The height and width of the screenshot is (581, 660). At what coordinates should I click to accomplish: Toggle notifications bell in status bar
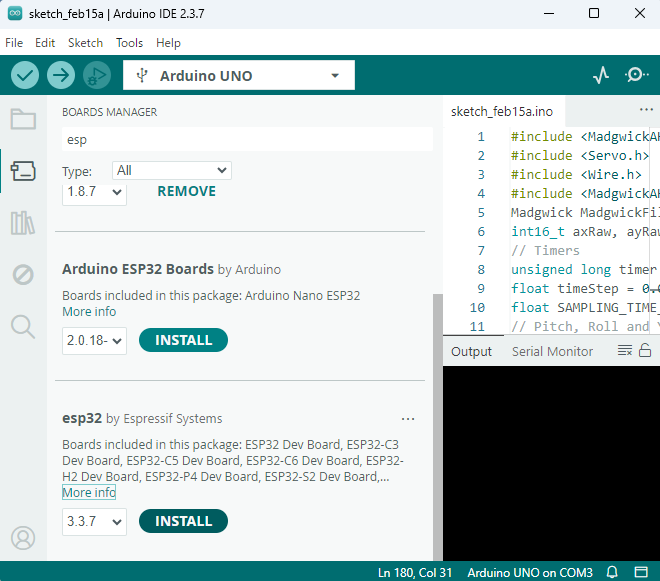pyautogui.click(x=613, y=573)
